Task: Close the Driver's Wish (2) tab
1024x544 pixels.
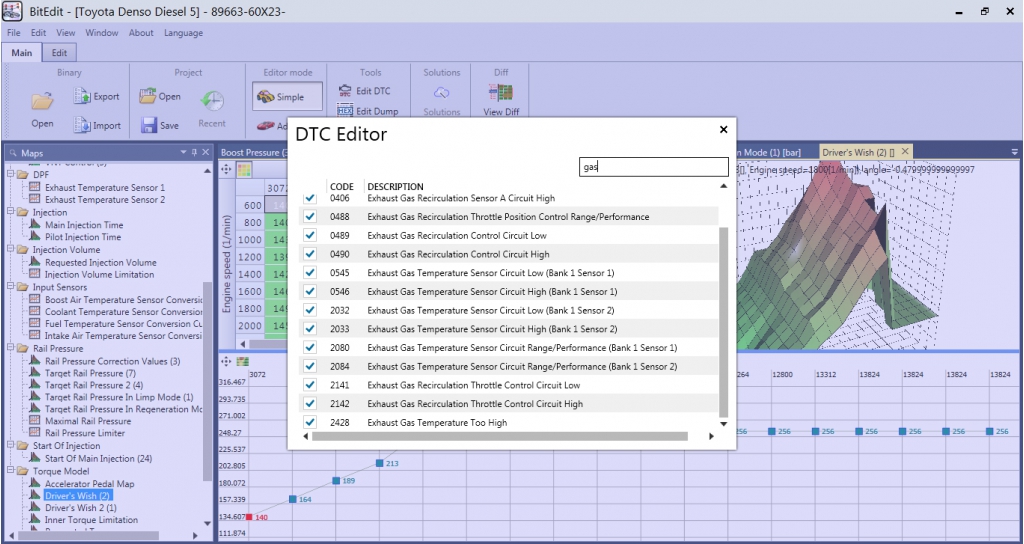Action: (904, 152)
